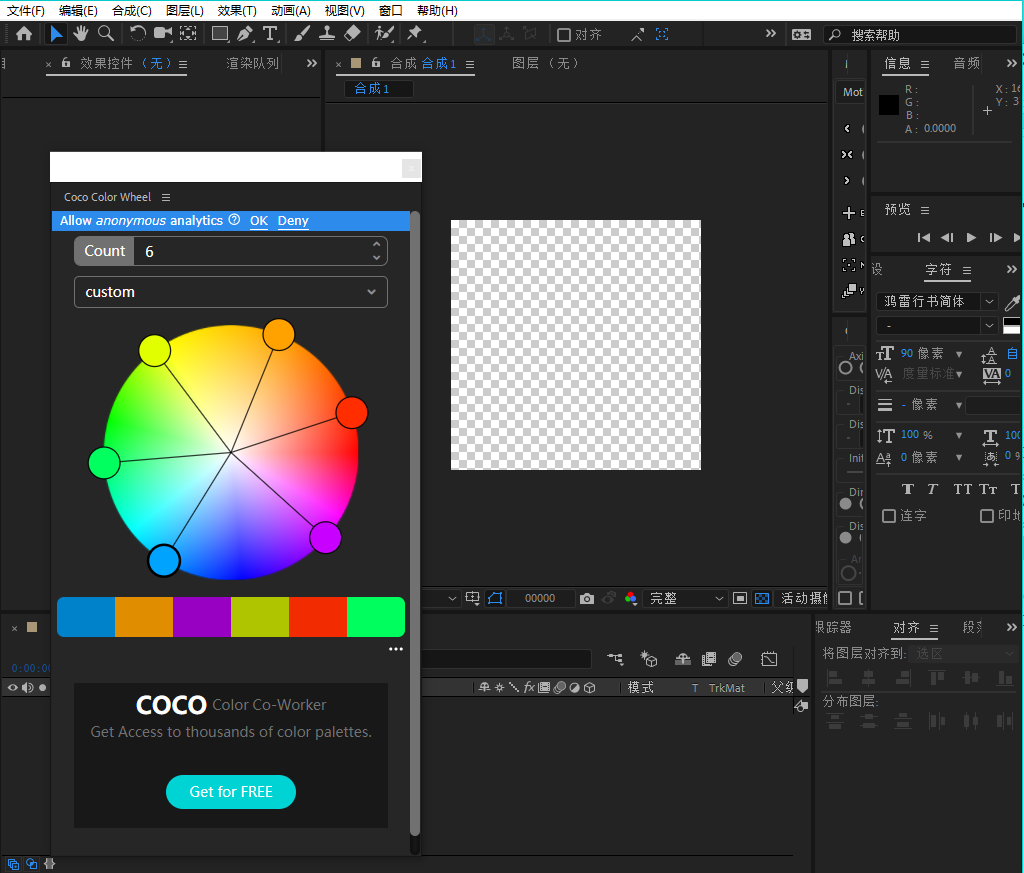
Task: Open the custom harmony dropdown
Action: click(x=231, y=292)
